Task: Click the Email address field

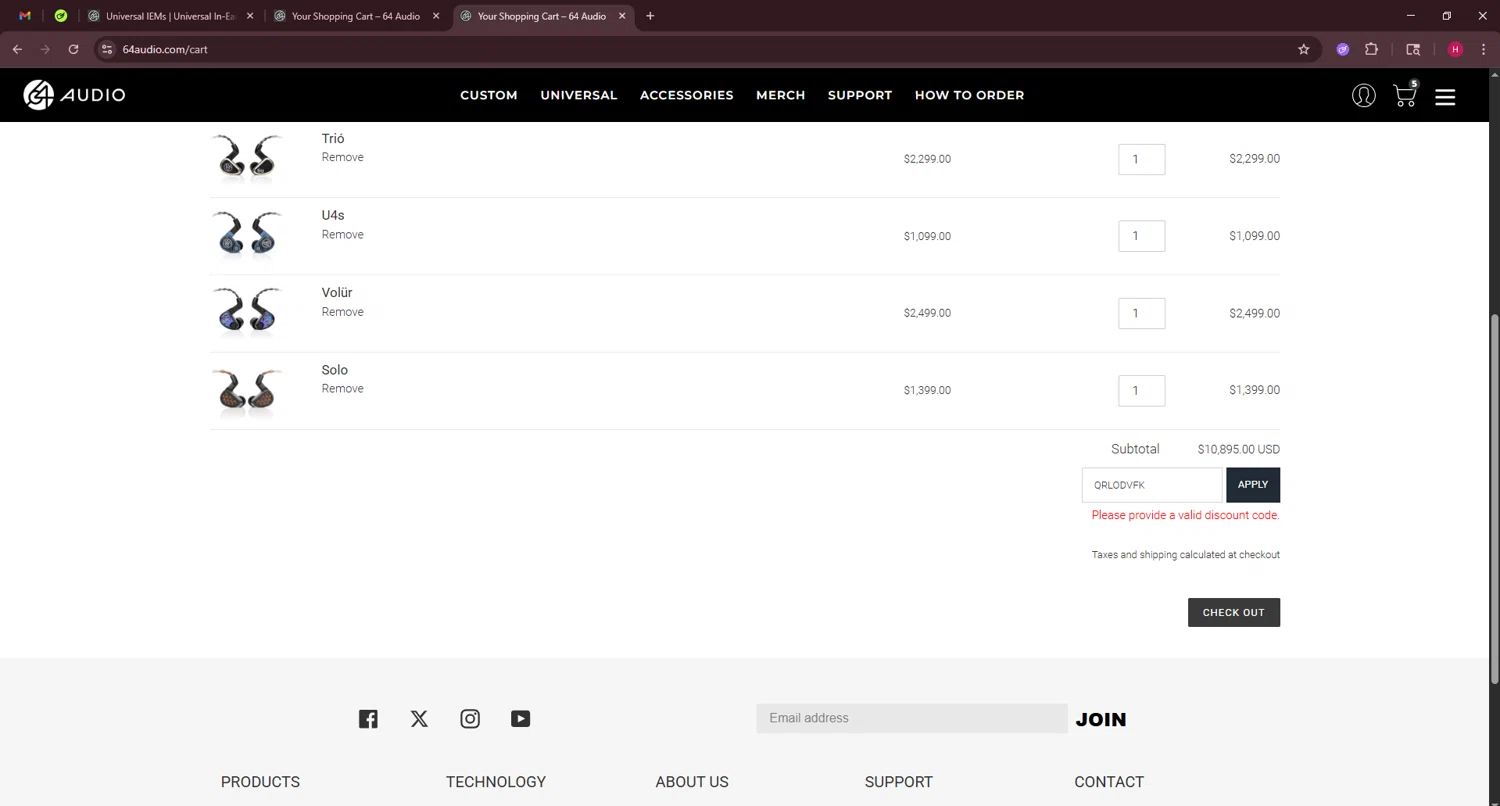Action: click(912, 718)
